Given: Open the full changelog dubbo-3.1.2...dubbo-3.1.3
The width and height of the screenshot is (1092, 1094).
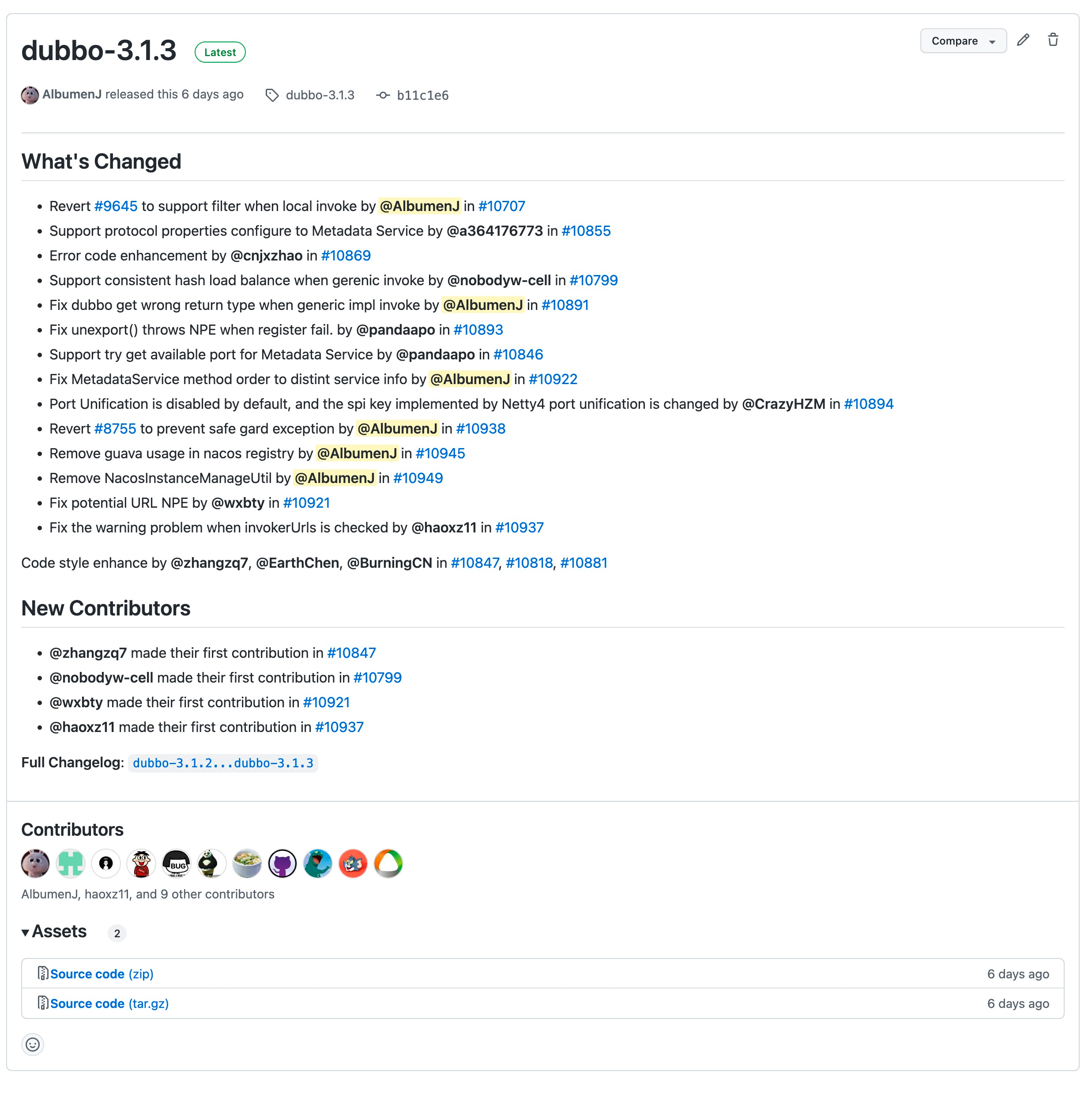Looking at the screenshot, I should click(223, 763).
